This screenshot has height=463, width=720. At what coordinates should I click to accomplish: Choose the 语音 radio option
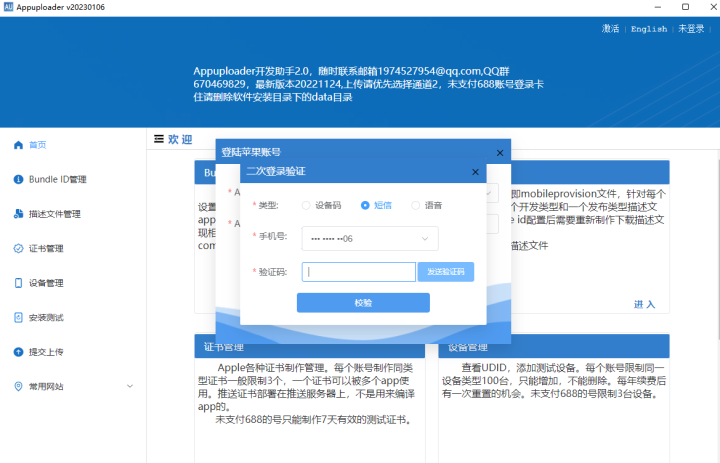click(x=416, y=205)
